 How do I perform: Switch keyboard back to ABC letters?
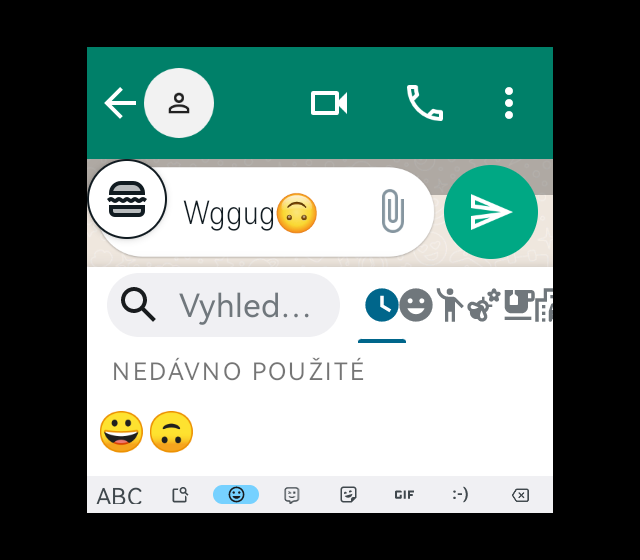point(119,496)
